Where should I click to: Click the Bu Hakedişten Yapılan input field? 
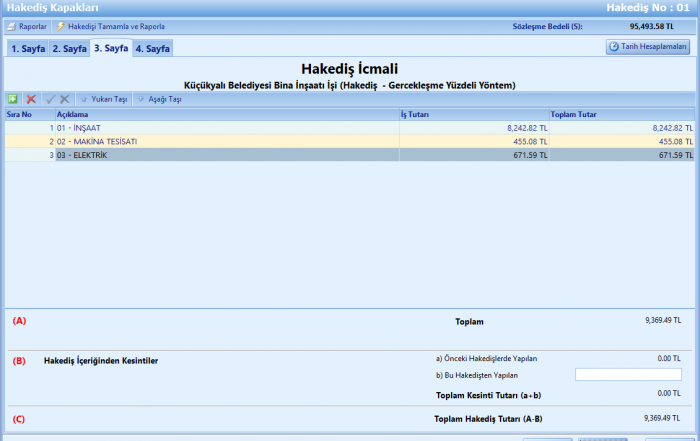628,375
